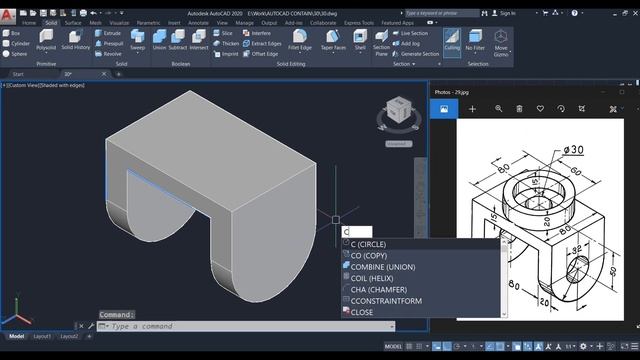Click the Plot printer icon
The width and height of the screenshot is (640, 360).
click(83, 13)
